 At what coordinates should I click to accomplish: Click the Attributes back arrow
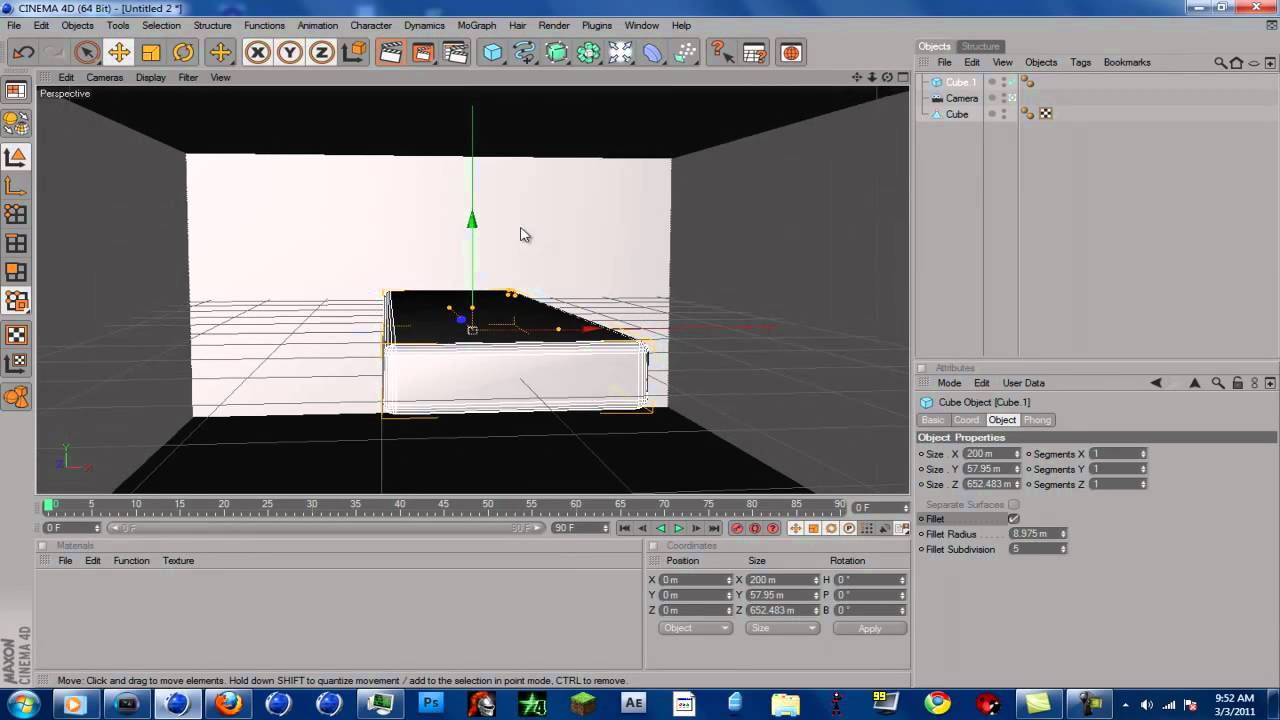coord(1156,383)
